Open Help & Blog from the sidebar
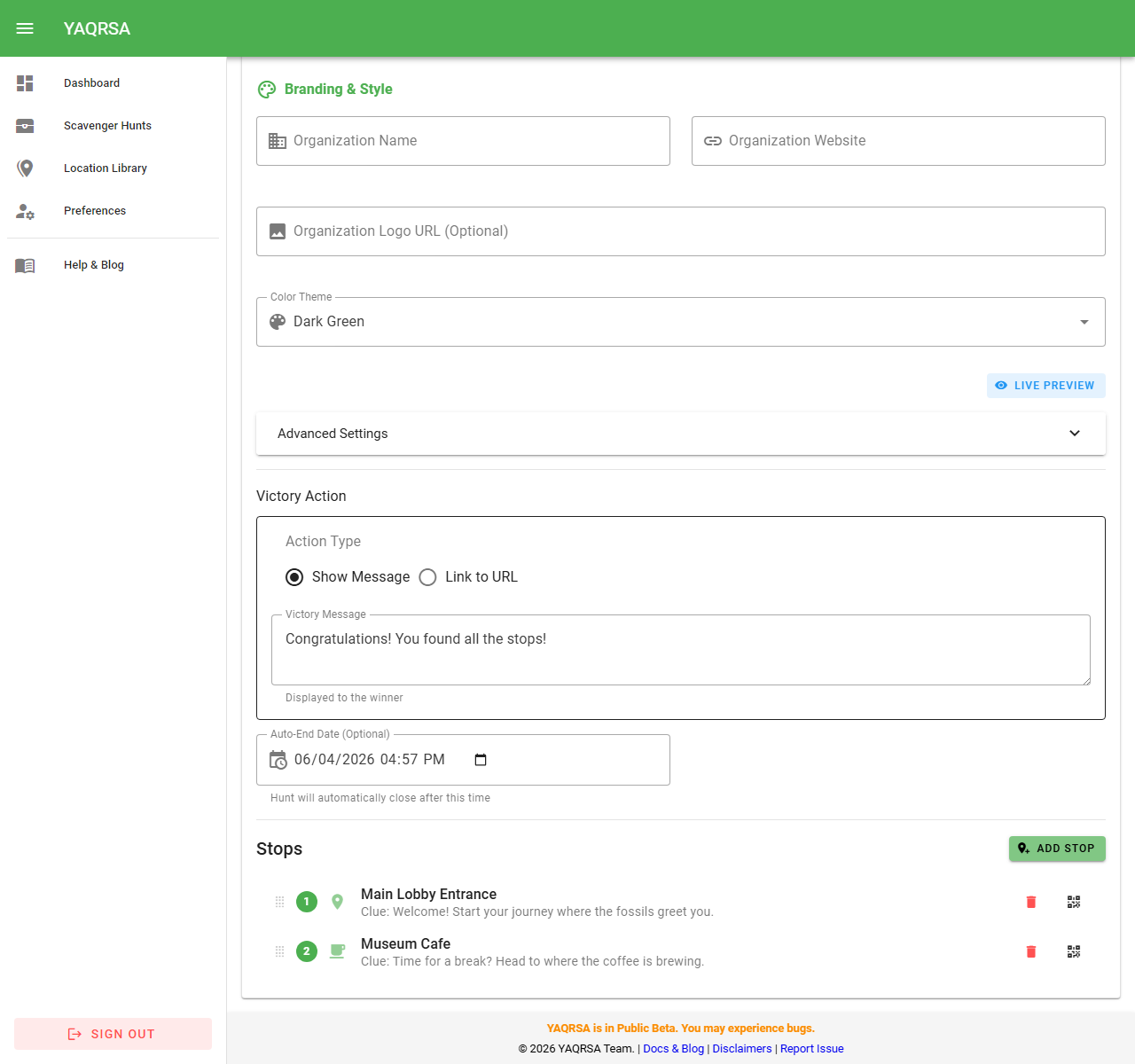The image size is (1135, 1064). click(113, 265)
